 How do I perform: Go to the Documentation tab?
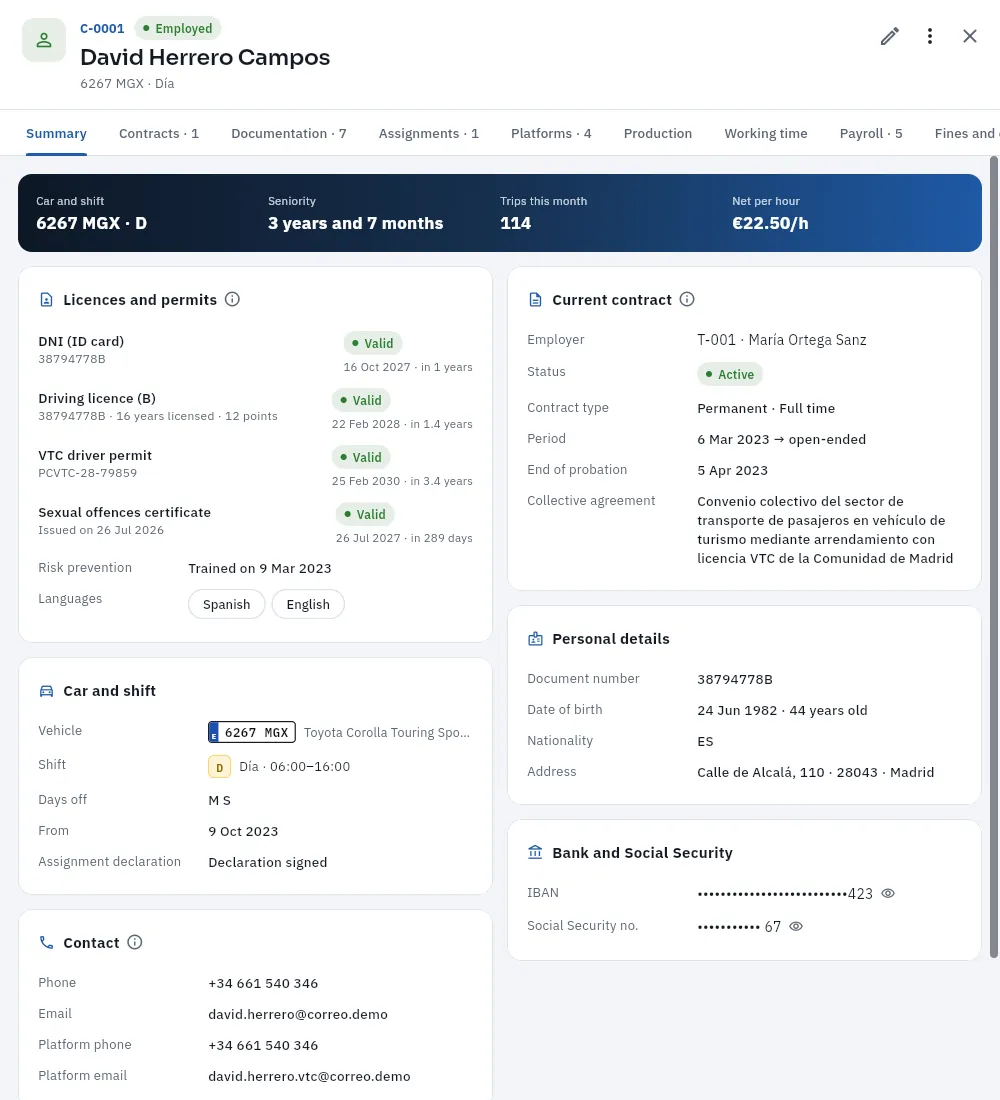[289, 133]
